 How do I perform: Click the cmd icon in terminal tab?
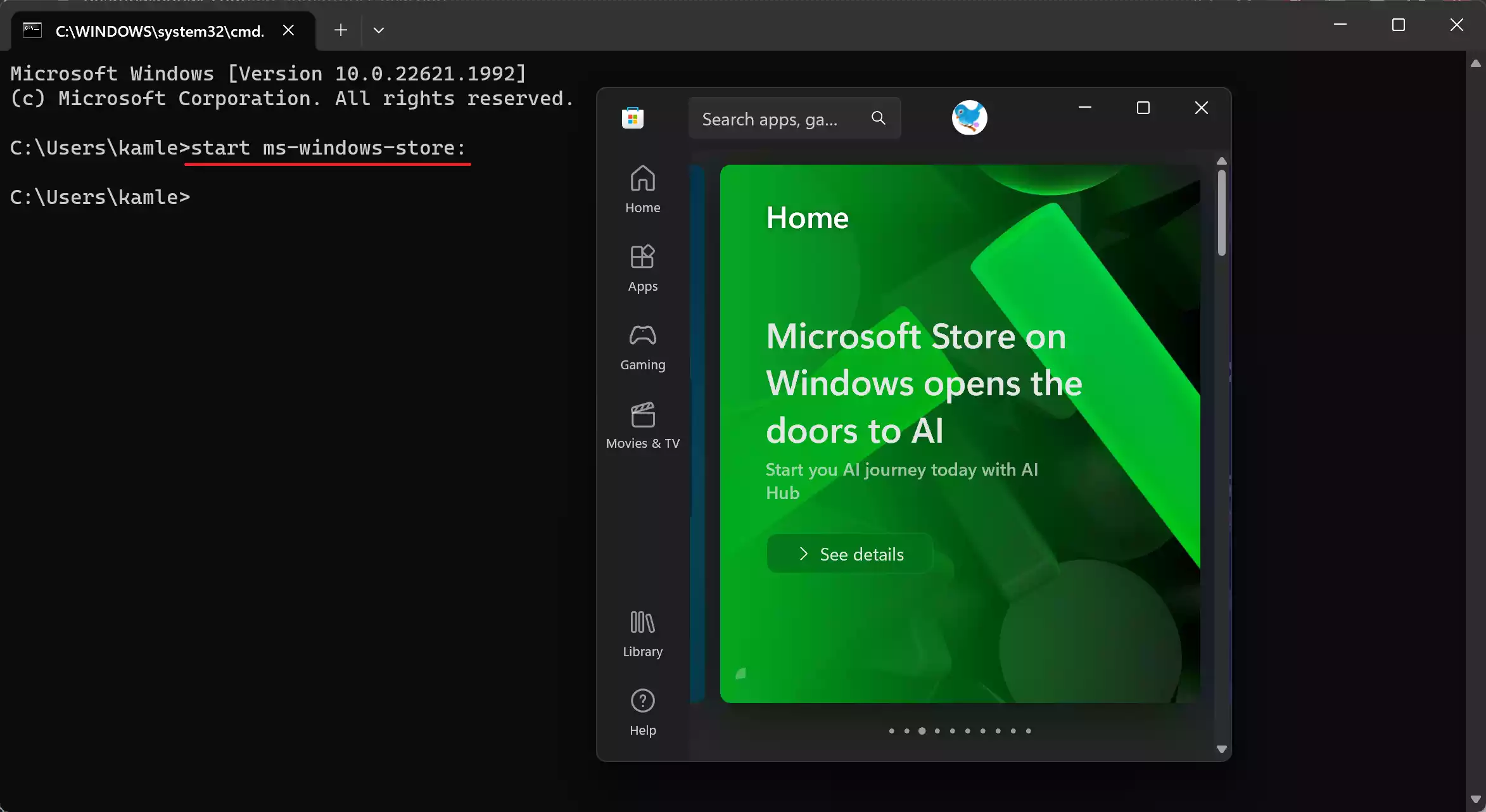click(x=32, y=30)
